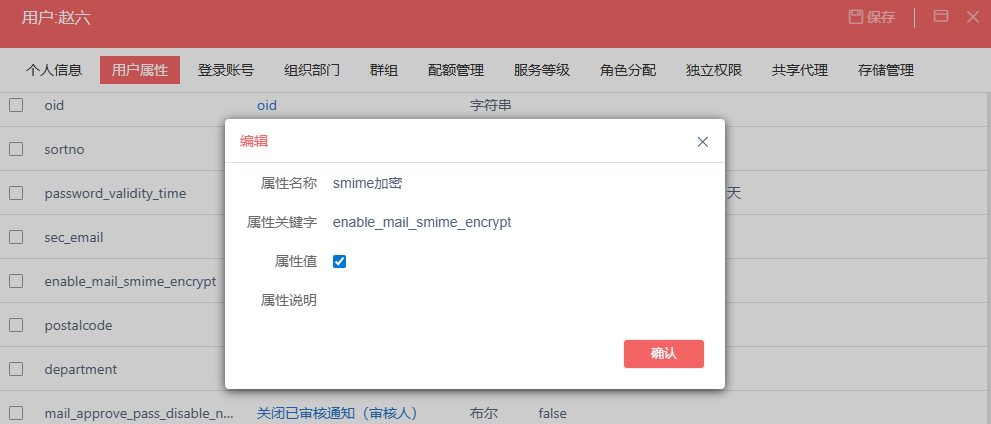Open the oid attribute link
The image size is (991, 424).
click(266, 105)
